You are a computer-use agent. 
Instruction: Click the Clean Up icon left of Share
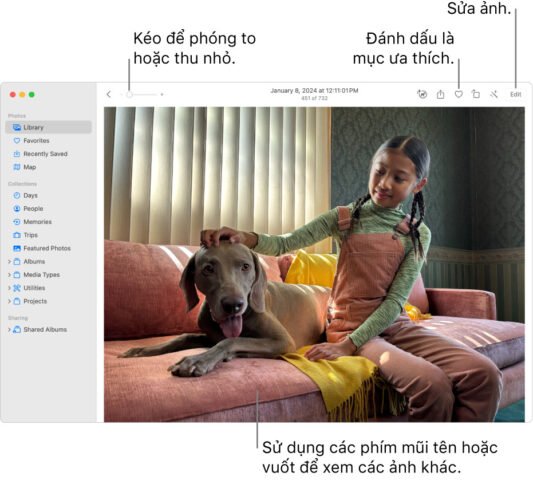tap(422, 94)
